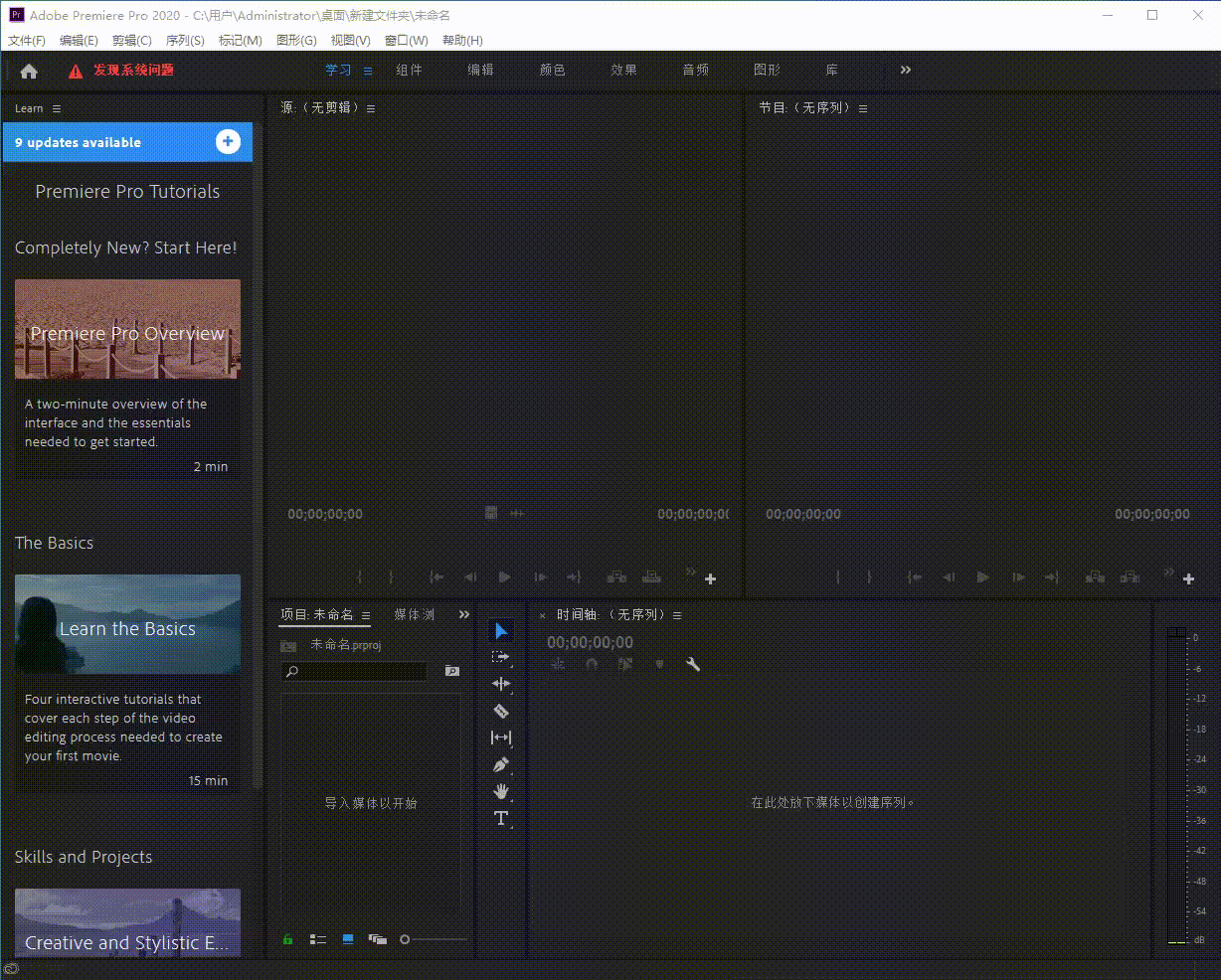
Task: Click Program monitor Extract button
Action: pyautogui.click(x=1131, y=576)
